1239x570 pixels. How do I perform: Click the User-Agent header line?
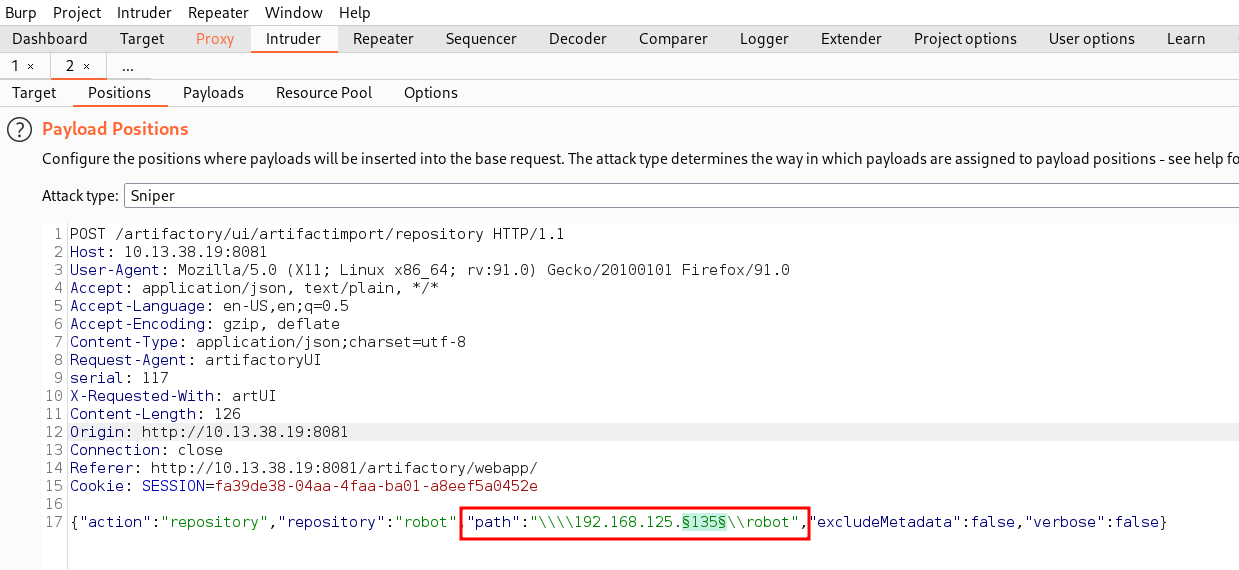click(430, 270)
